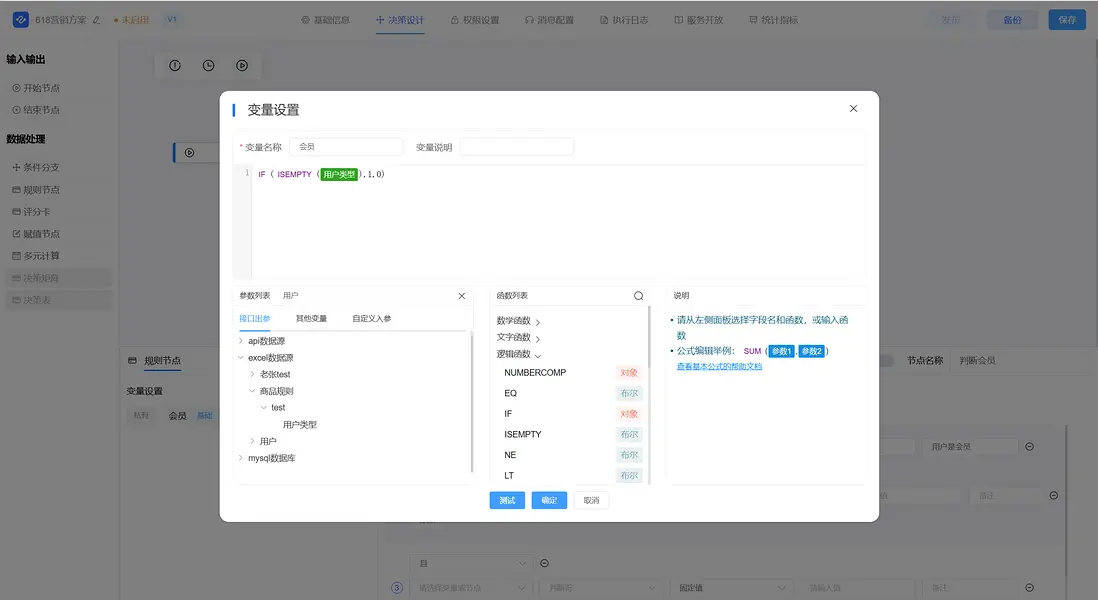Click the clock history toolbar icon
Viewport: 1098px width, 600px height.
click(x=209, y=65)
